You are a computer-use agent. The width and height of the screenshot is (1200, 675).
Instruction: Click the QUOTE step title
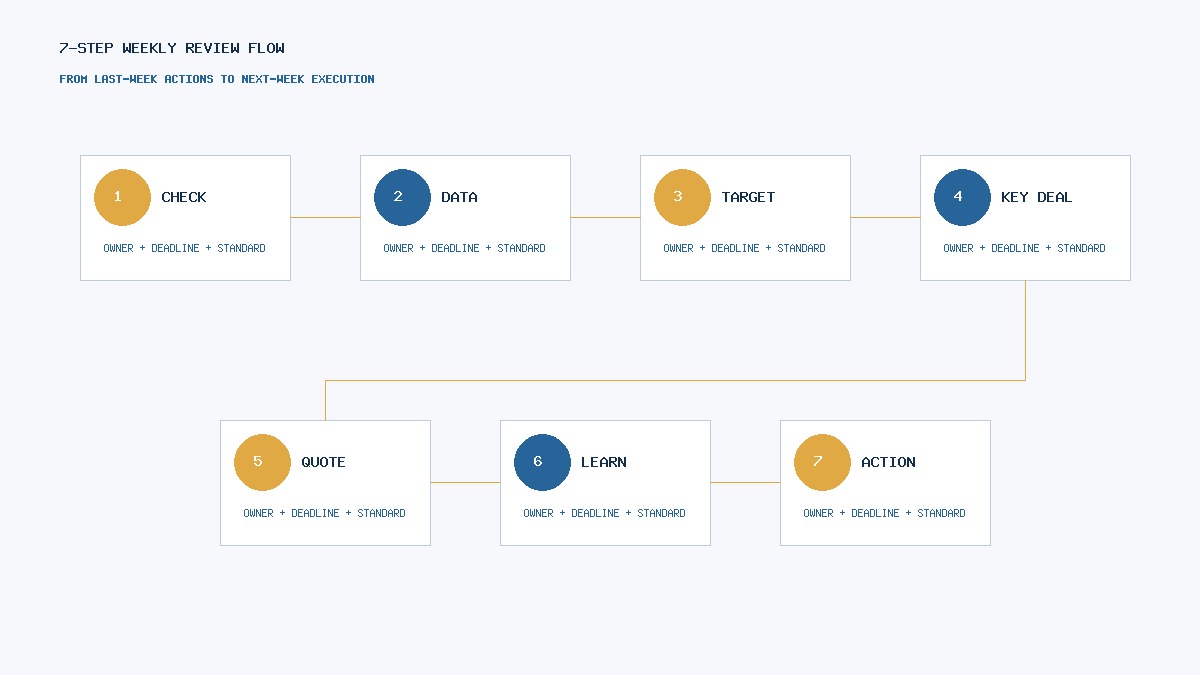click(323, 462)
